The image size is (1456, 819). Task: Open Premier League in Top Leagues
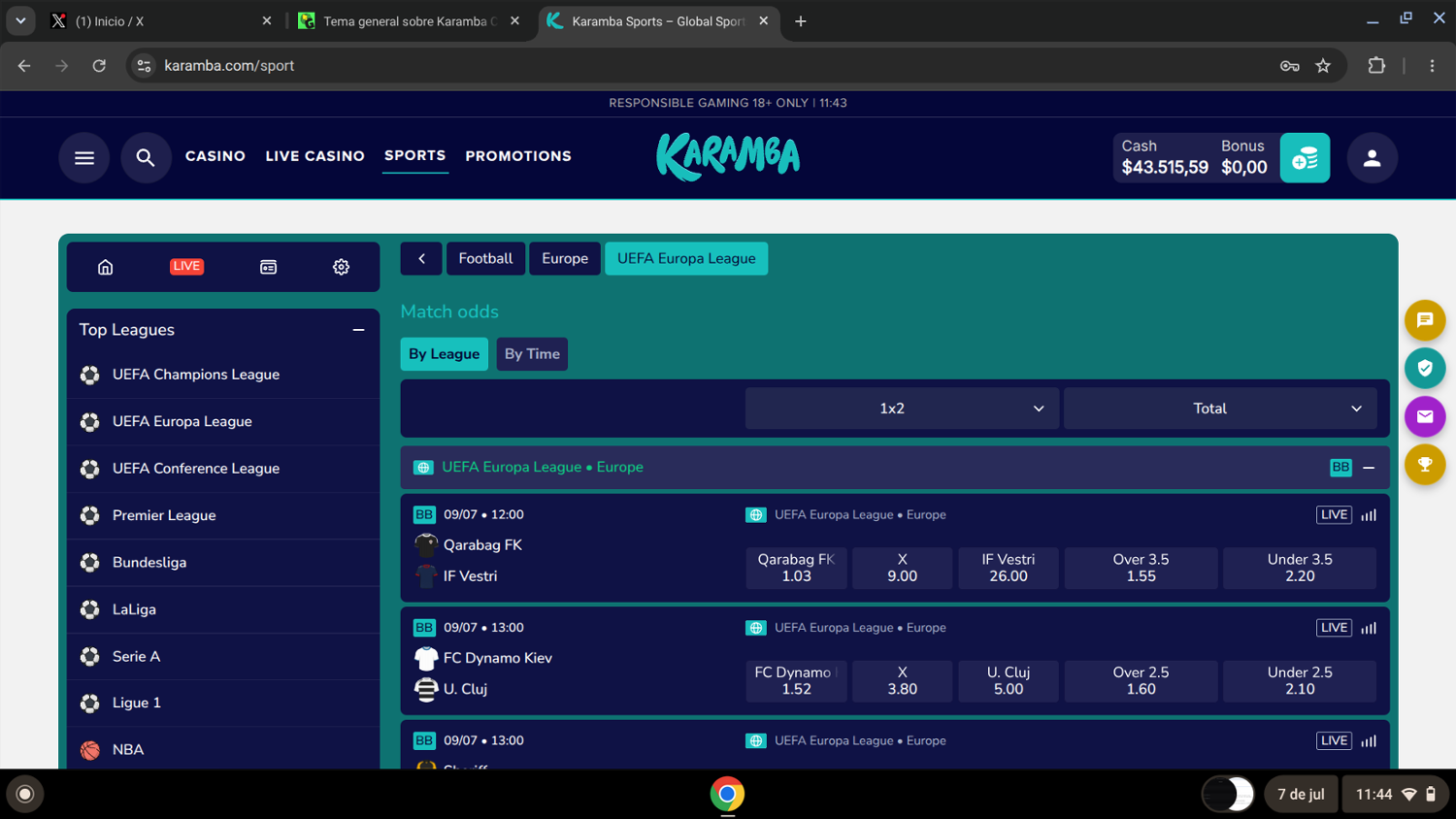[x=223, y=515]
